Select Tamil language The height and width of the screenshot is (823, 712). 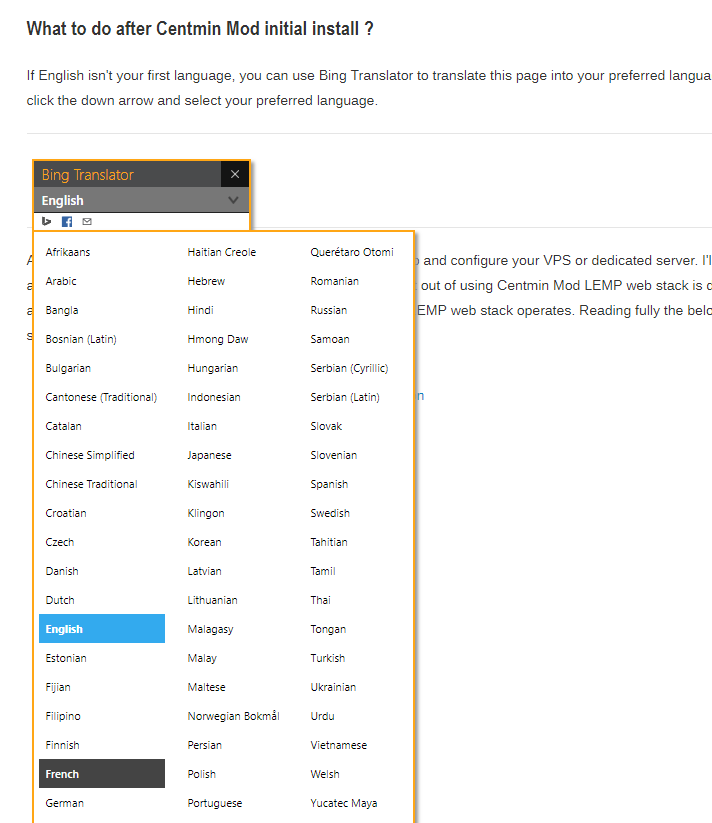click(x=323, y=571)
